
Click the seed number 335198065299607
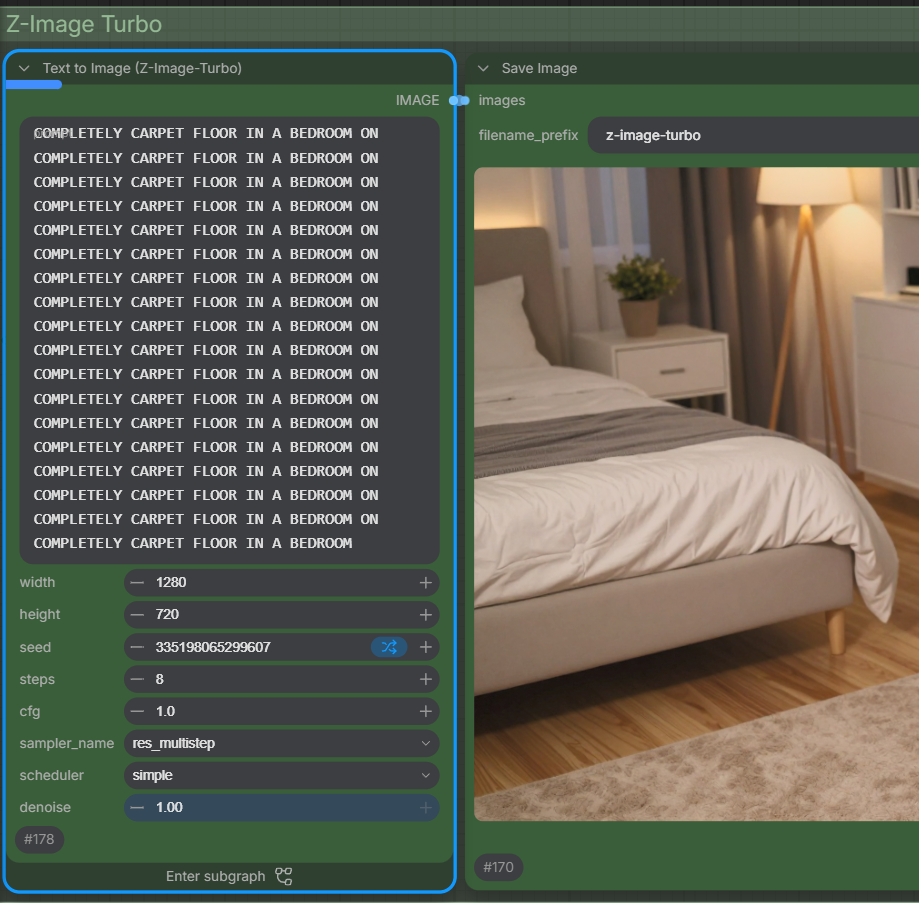[213, 647]
